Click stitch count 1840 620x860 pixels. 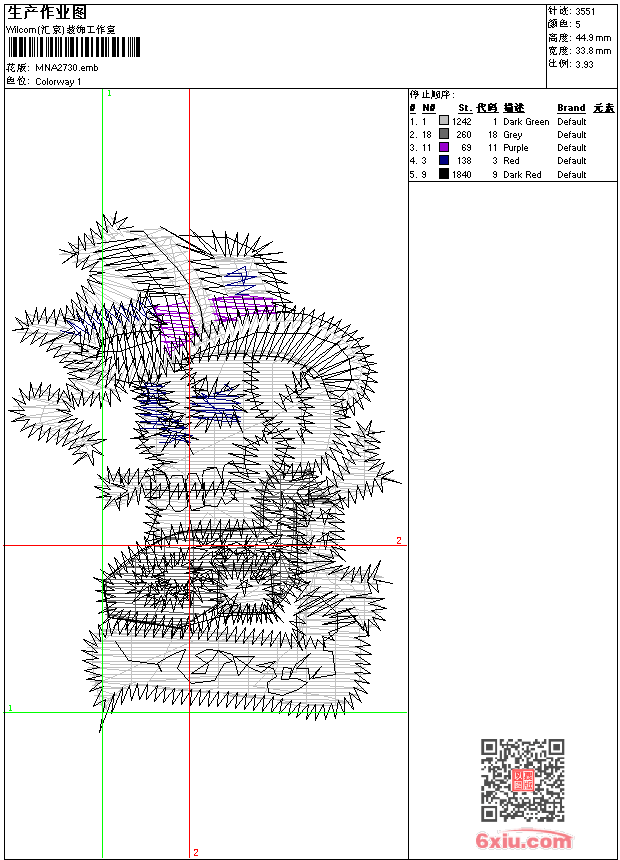pyautogui.click(x=461, y=174)
